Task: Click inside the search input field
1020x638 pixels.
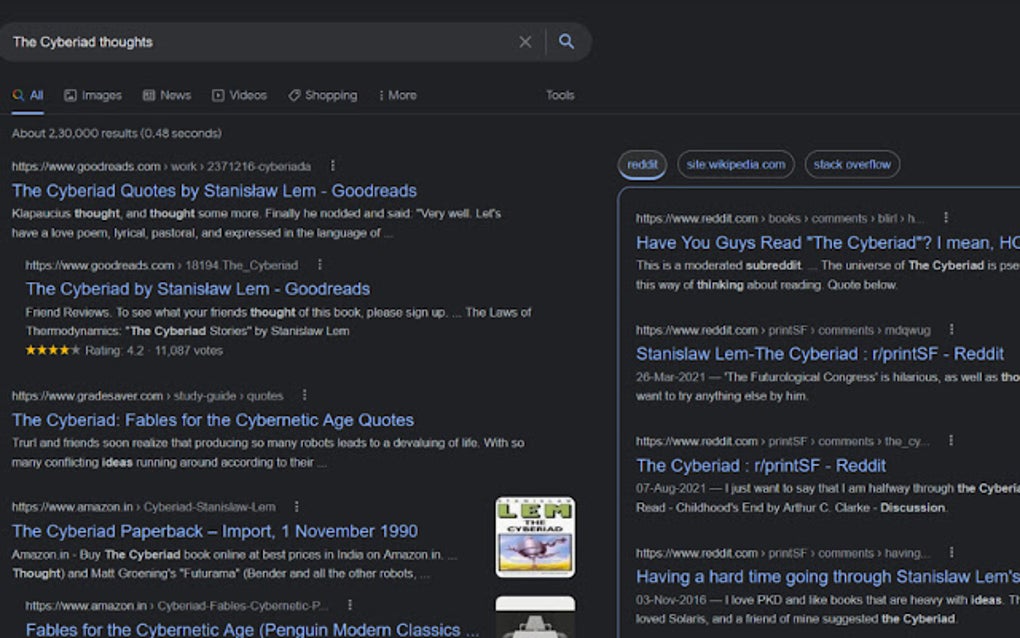Action: [x=250, y=42]
